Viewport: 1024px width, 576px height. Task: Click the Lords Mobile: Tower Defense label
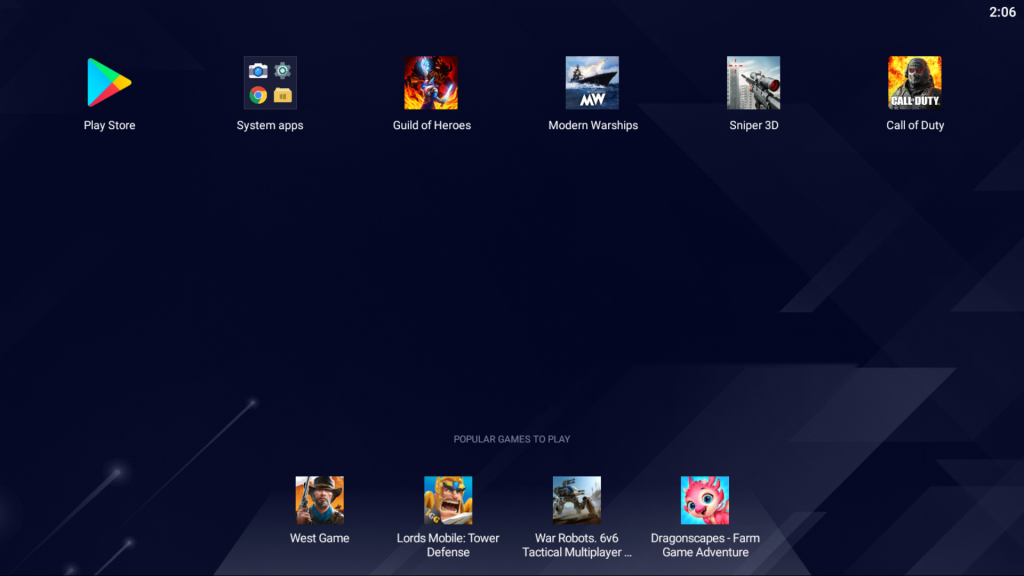pos(448,545)
